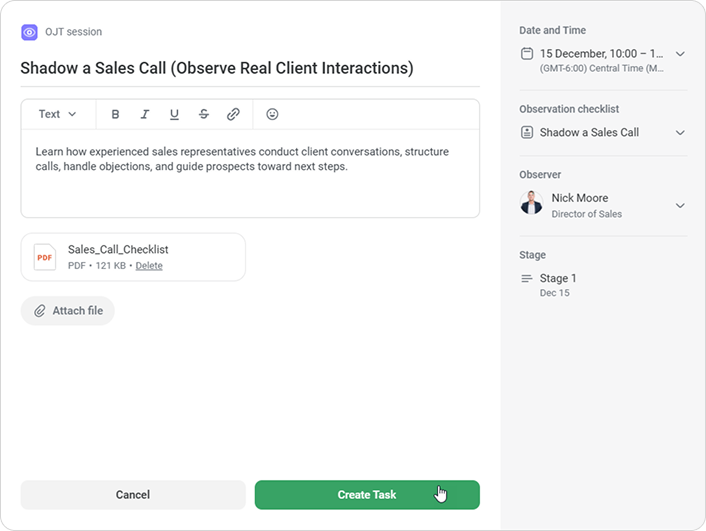Toggle italic formatting
The width and height of the screenshot is (706, 531).
(x=145, y=115)
